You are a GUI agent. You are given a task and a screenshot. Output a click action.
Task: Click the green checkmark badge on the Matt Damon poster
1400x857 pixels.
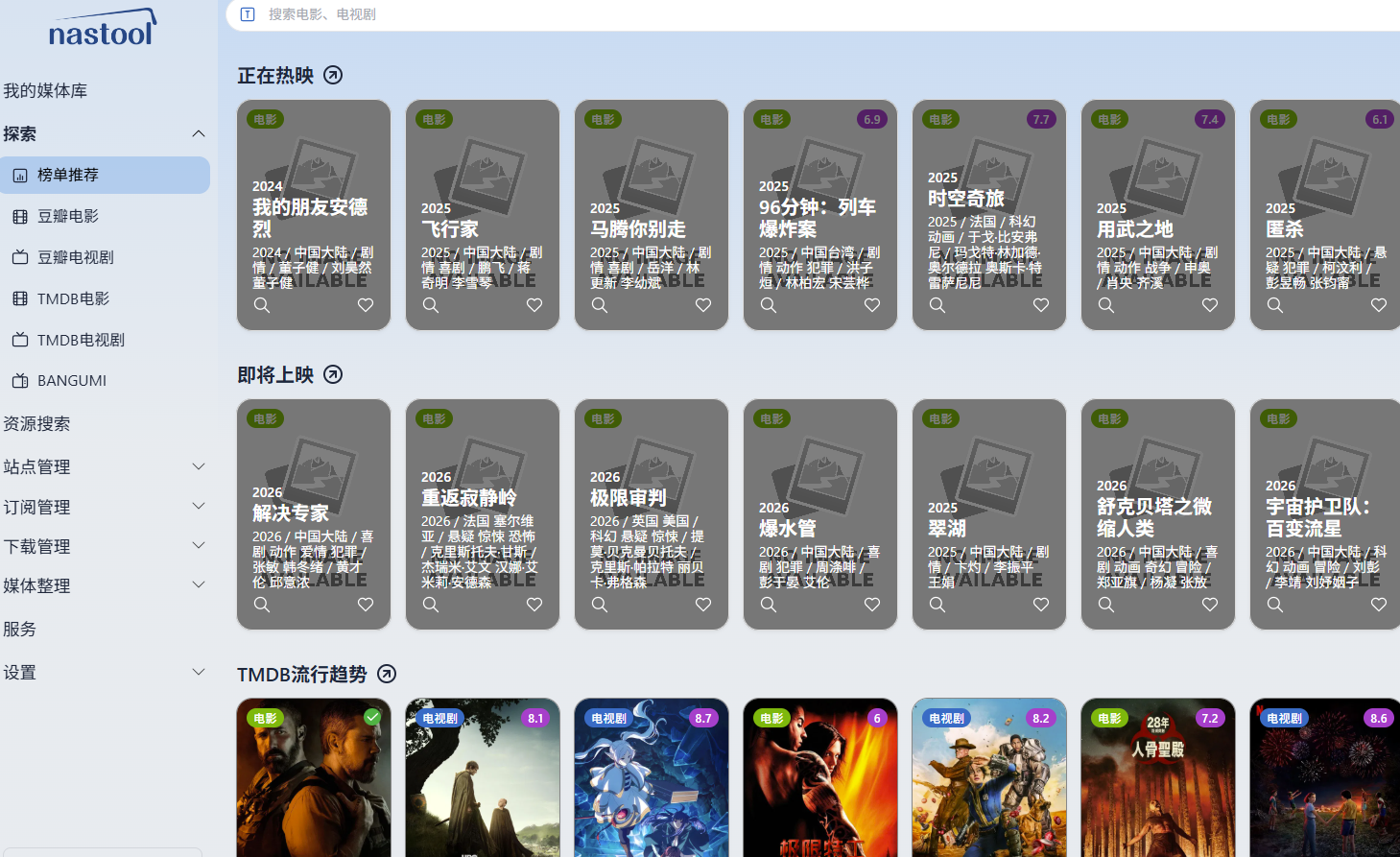(x=372, y=716)
